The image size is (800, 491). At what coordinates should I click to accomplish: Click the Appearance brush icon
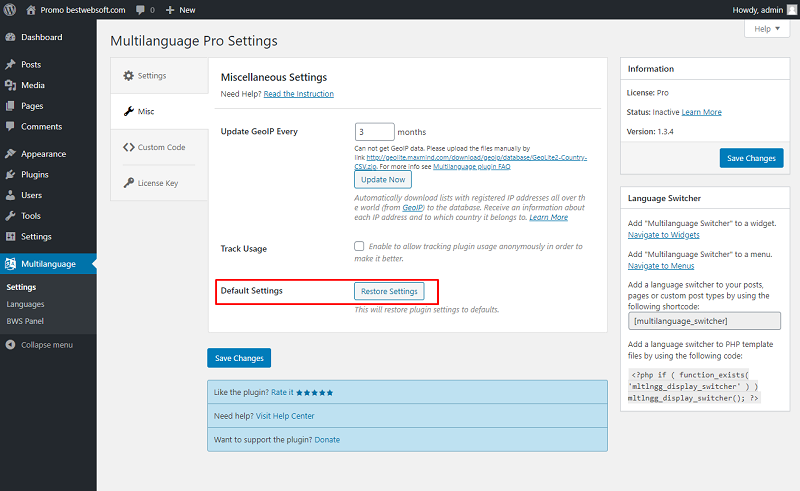coord(10,154)
